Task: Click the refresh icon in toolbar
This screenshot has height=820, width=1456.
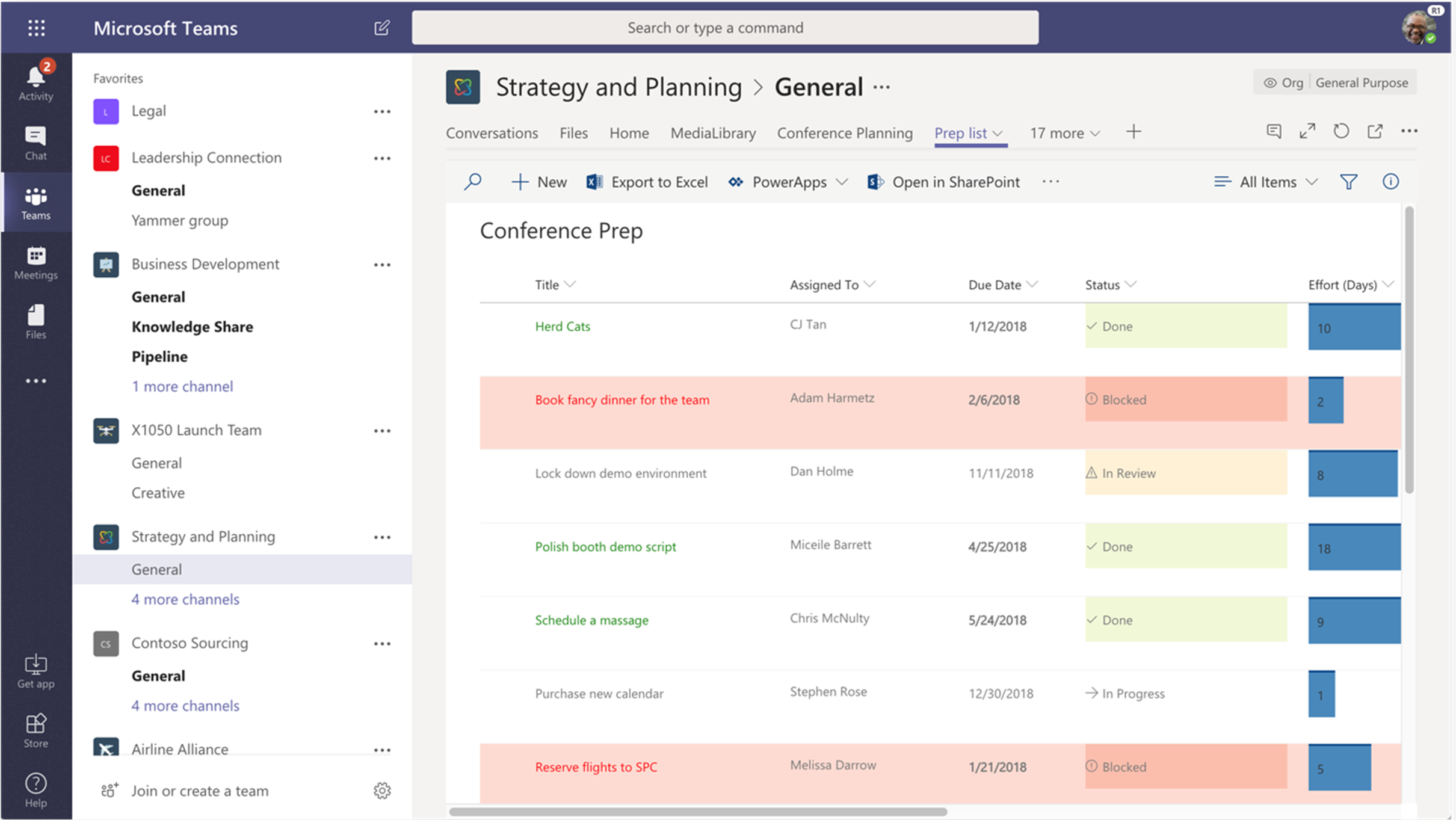Action: [1342, 131]
